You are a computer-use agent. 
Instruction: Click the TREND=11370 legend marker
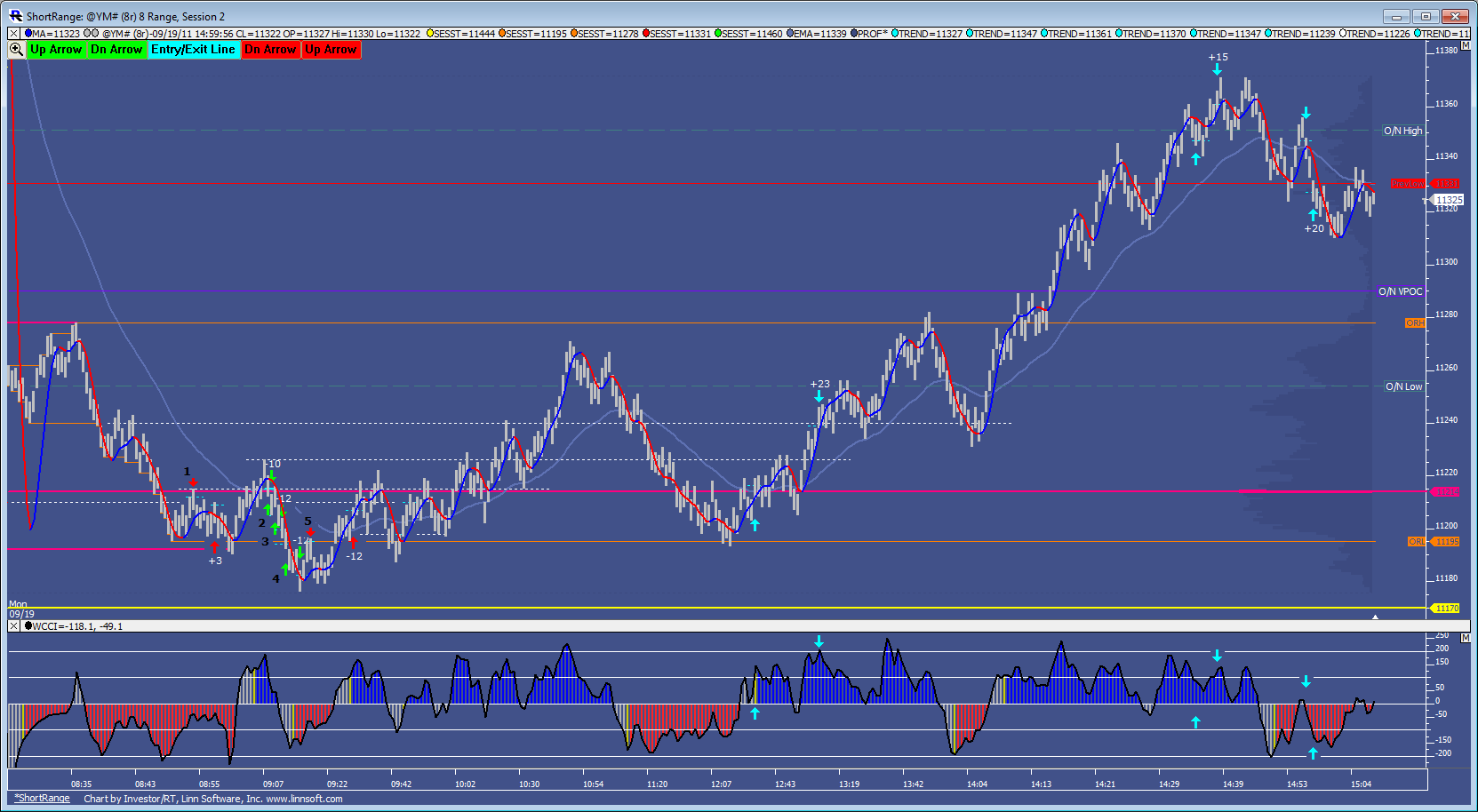point(1119,34)
